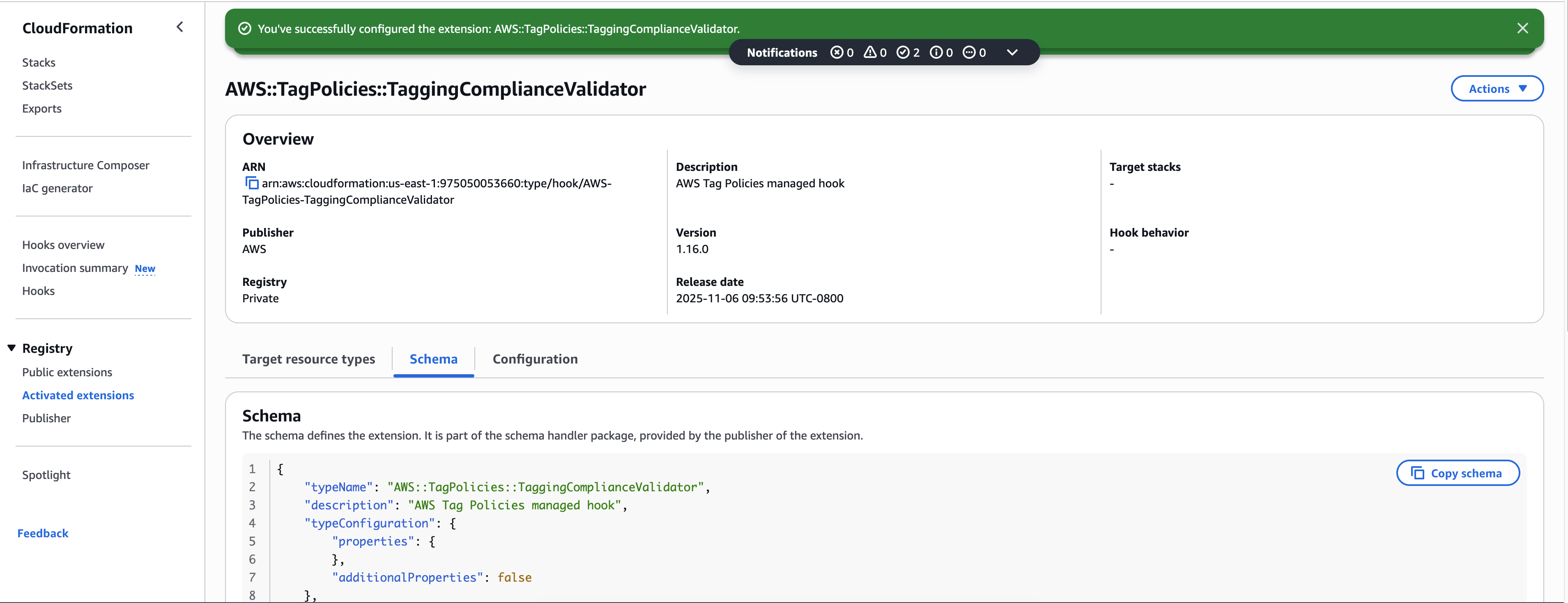Open the Feedback link
The width and height of the screenshot is (1568, 603).
43,534
